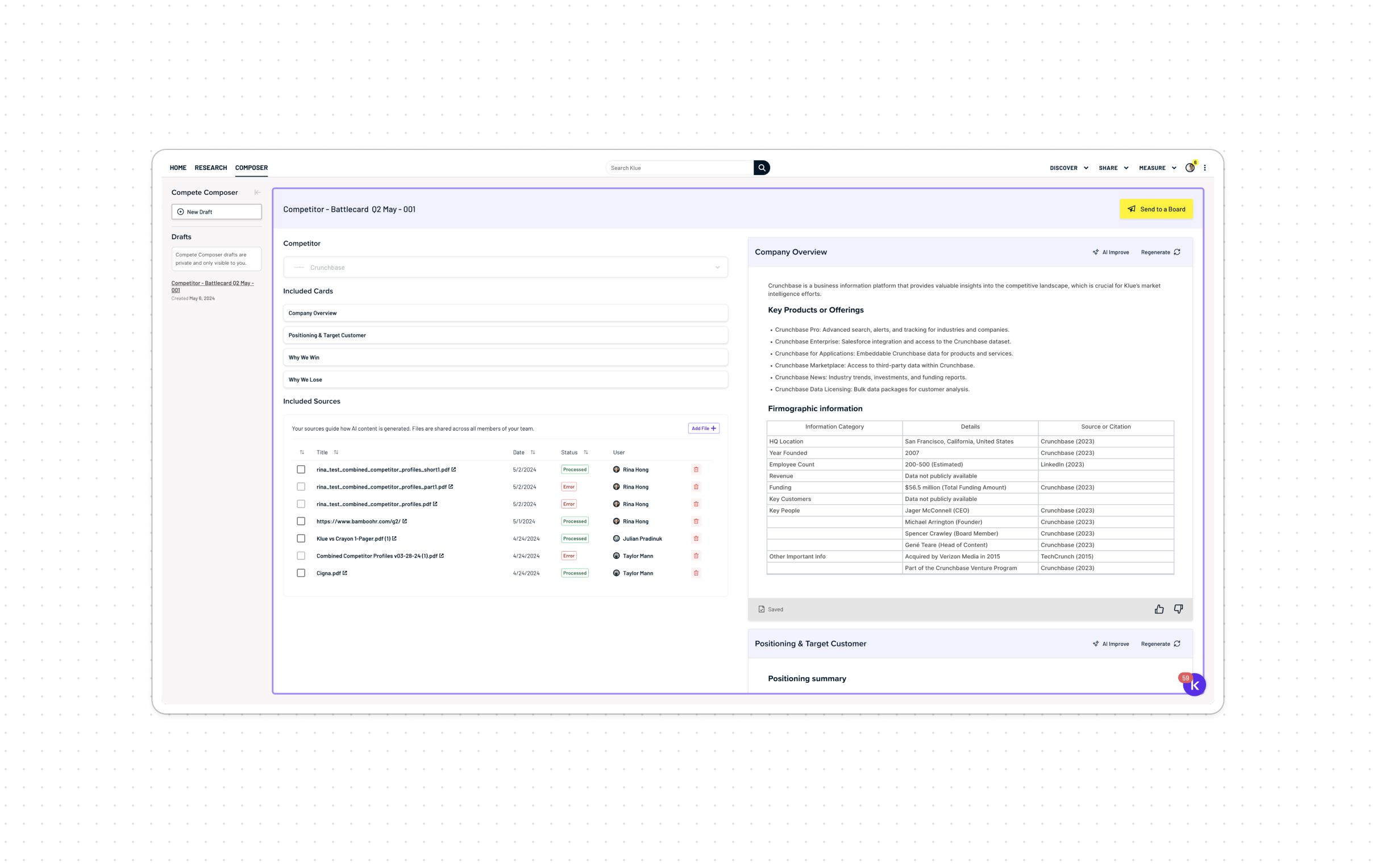Delete Combined Competitor Profiles v03 source
This screenshot has height=868, width=1376.
click(x=696, y=556)
